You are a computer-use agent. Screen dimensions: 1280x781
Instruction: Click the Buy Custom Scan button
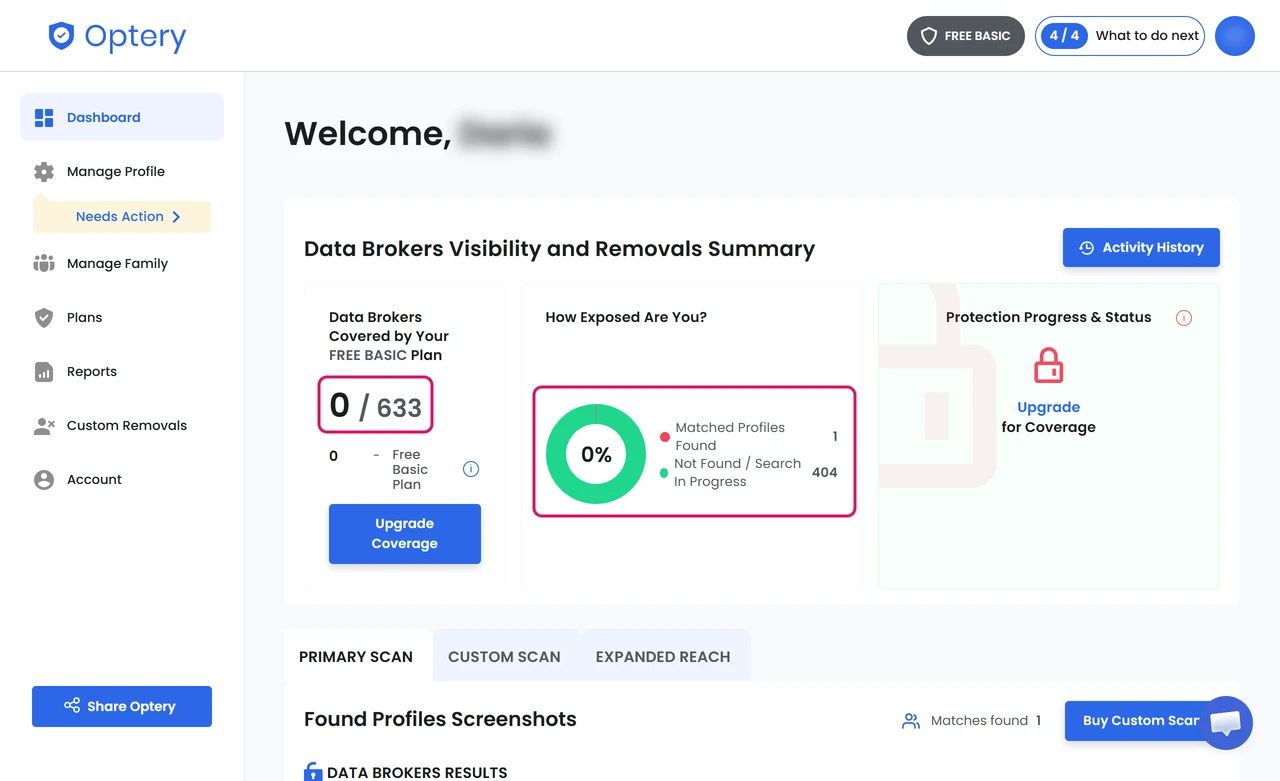1141,721
